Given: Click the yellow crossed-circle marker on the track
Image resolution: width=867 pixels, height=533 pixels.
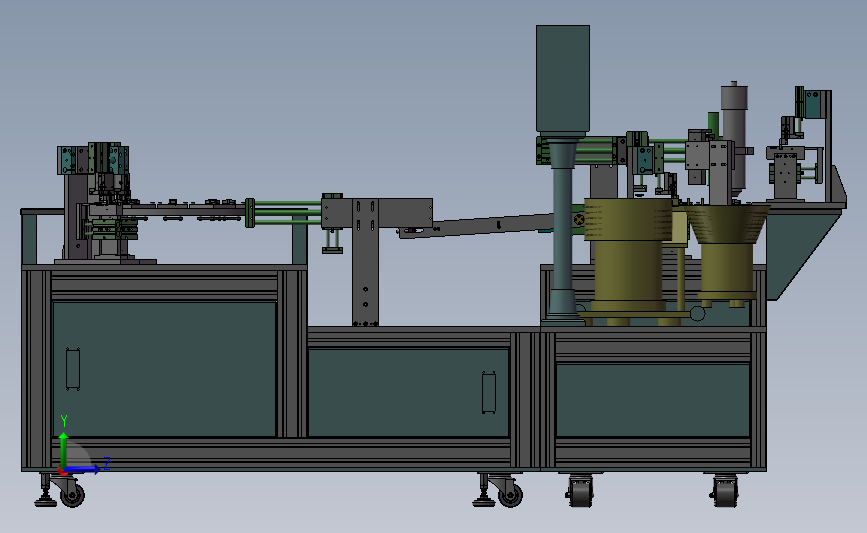Looking at the screenshot, I should (x=579, y=220).
